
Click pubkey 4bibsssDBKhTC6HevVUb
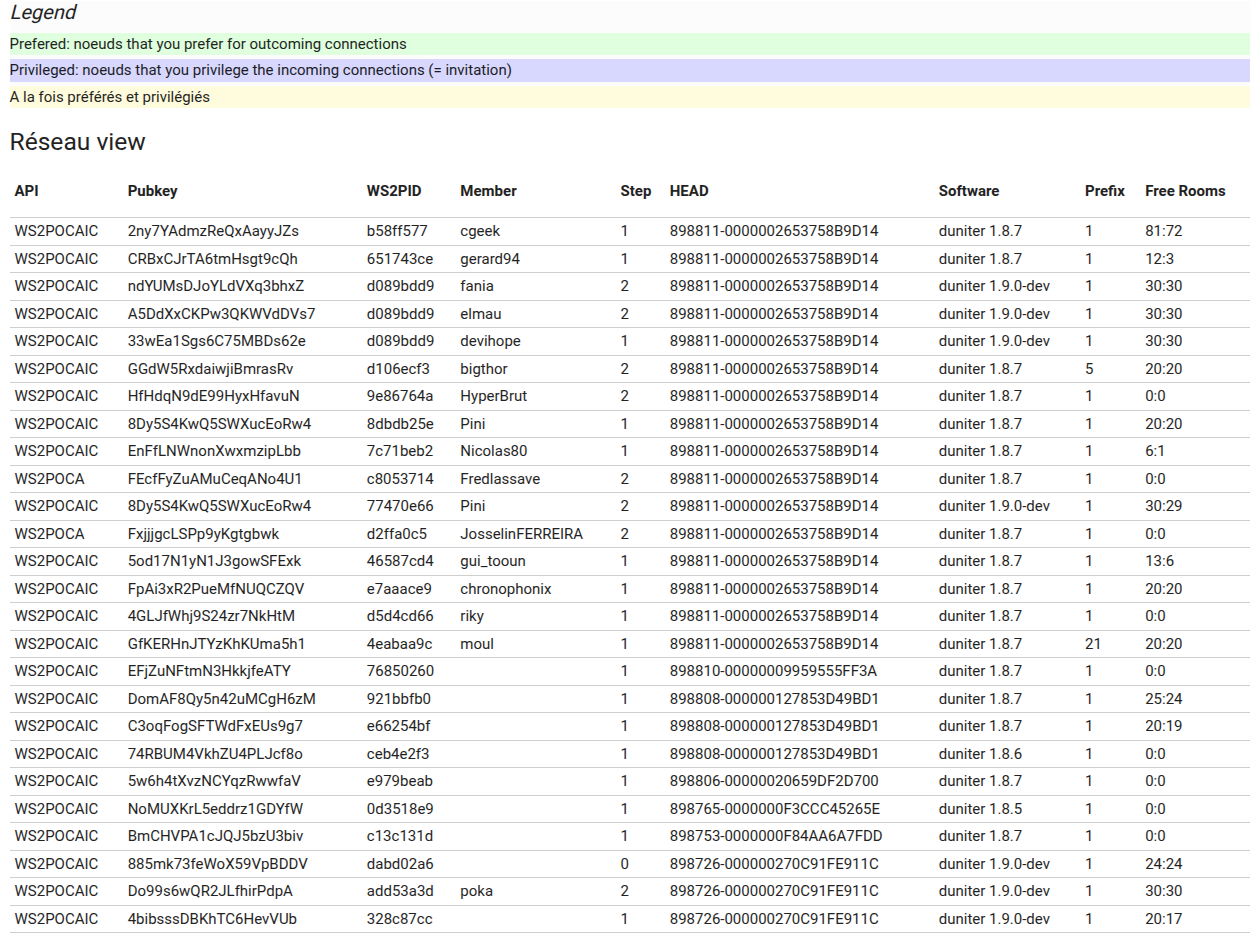pyautogui.click(x=212, y=919)
